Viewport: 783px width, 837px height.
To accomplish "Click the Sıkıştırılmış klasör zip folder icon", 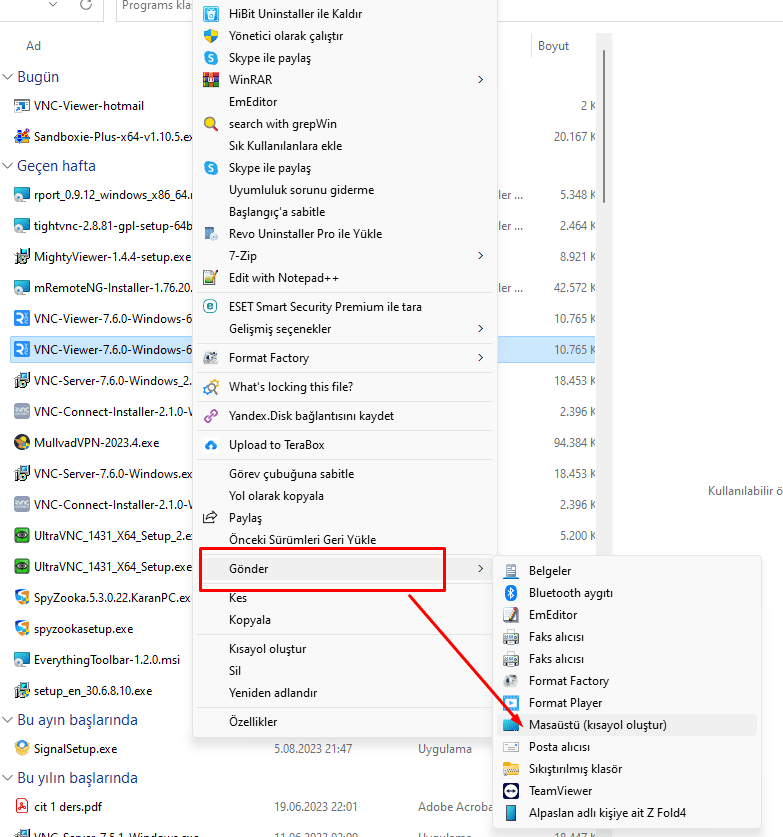I will [x=511, y=769].
